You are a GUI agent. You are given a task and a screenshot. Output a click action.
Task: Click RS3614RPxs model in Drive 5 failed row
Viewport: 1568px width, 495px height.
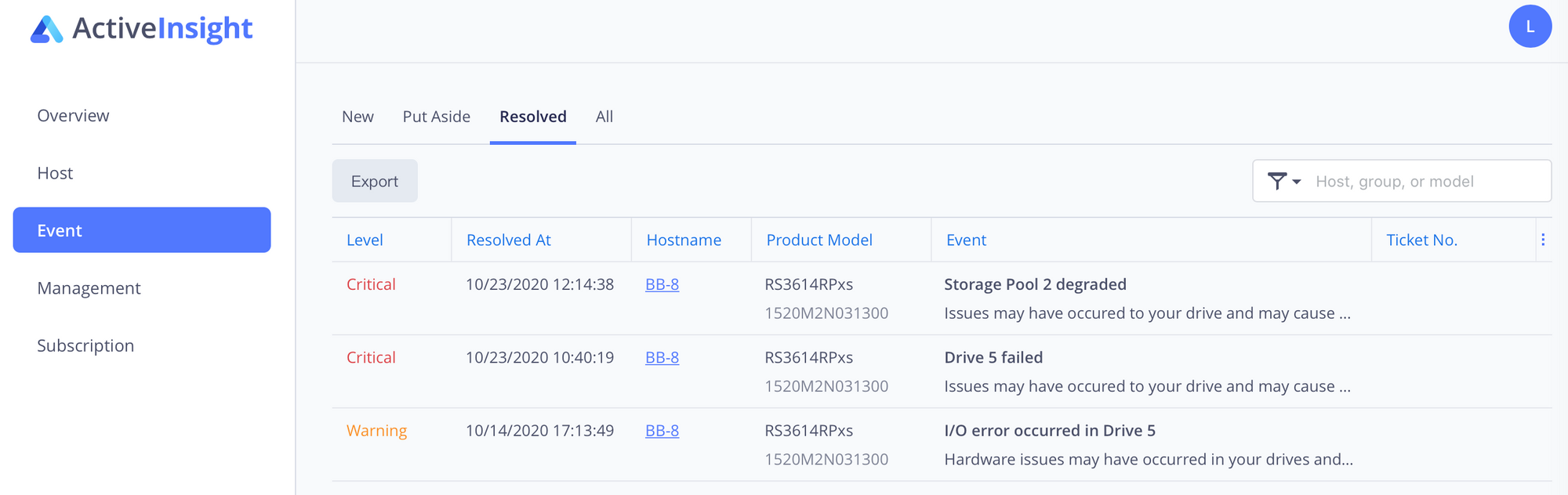coord(809,357)
